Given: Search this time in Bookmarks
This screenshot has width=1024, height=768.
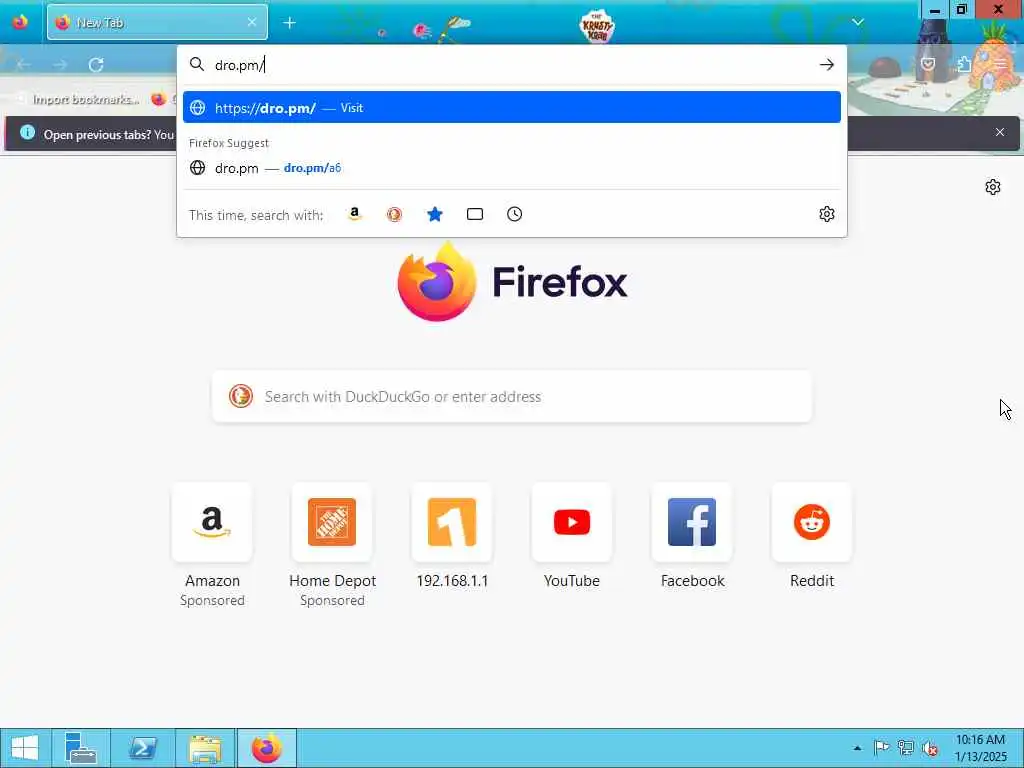Looking at the screenshot, I should point(434,214).
